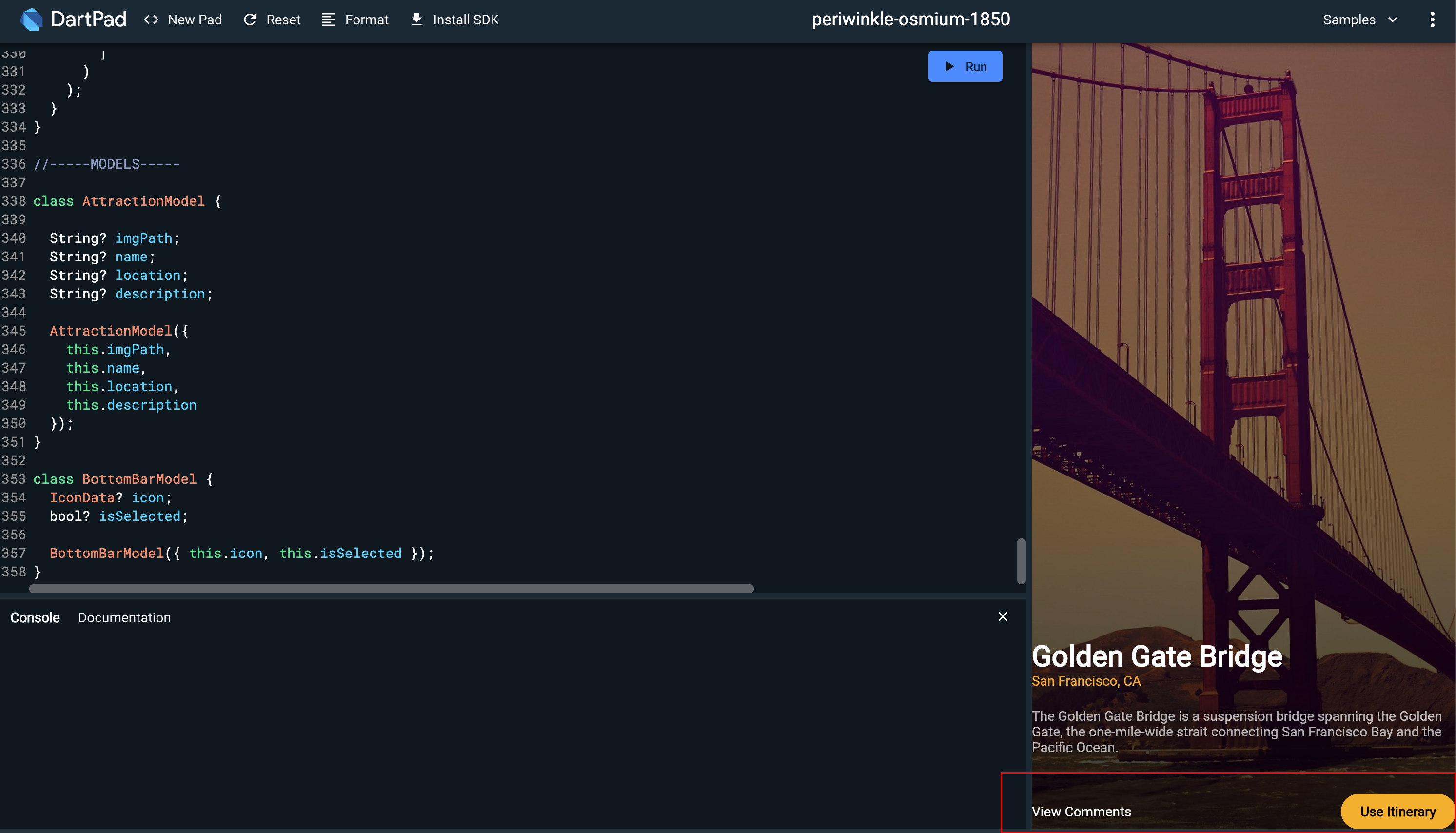Click the New Pad code brackets icon

click(x=151, y=20)
